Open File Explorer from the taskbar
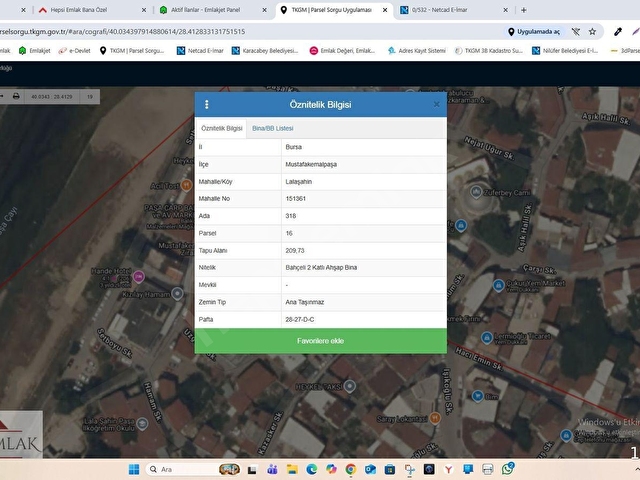Viewport: 640px width, 480px height. click(x=292, y=469)
